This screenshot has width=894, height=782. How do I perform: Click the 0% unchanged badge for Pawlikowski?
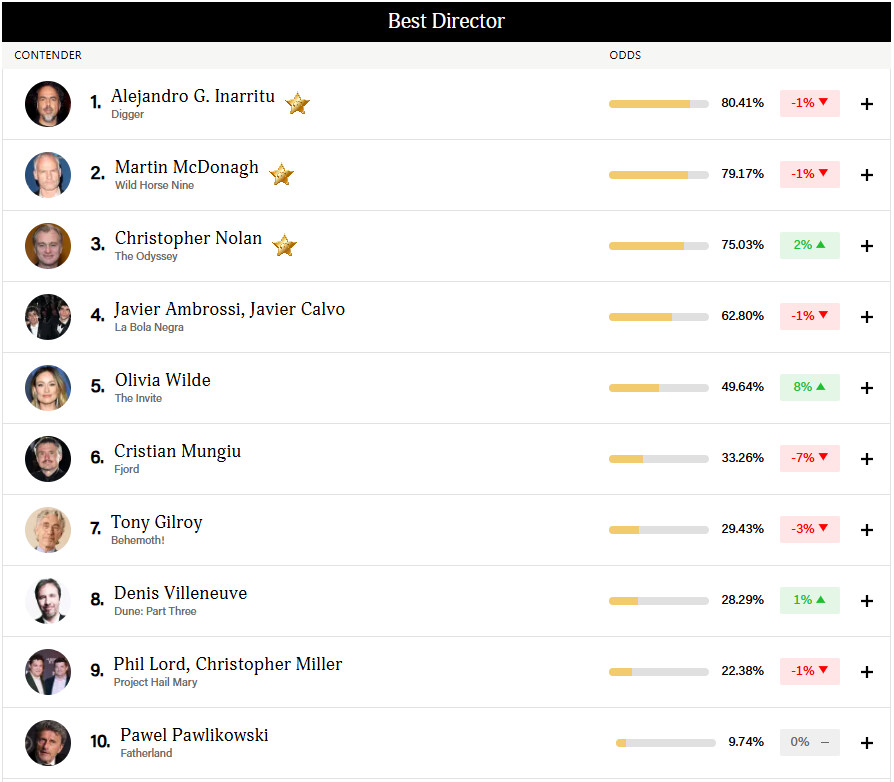pyautogui.click(x=810, y=742)
